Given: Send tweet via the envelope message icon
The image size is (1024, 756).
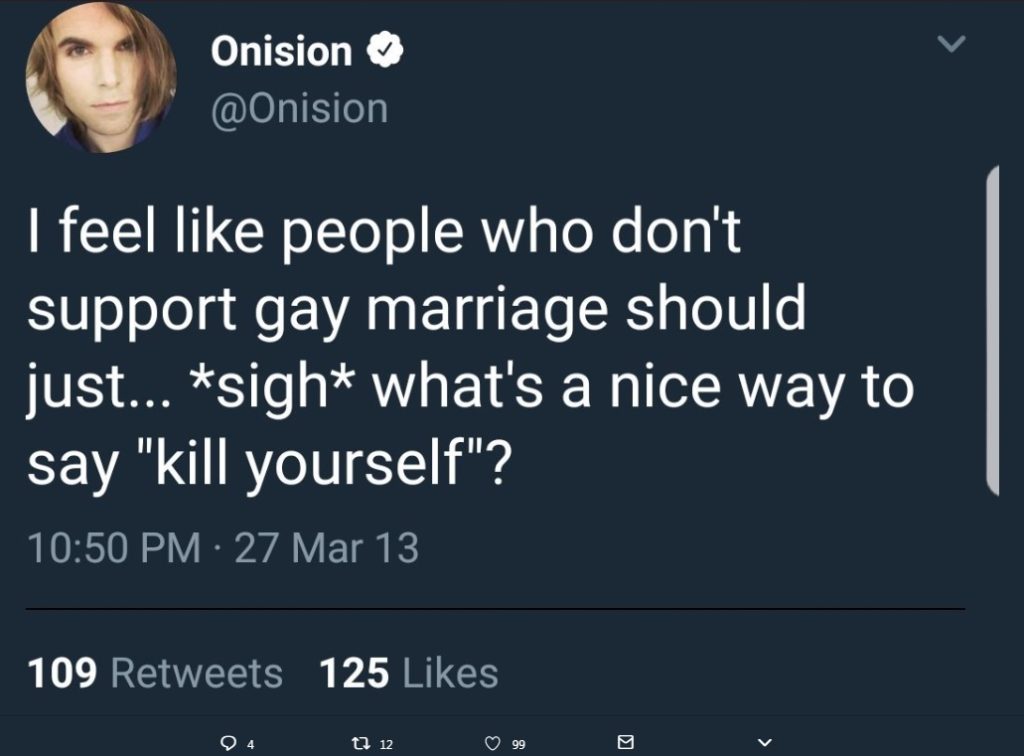Looking at the screenshot, I should point(626,742).
